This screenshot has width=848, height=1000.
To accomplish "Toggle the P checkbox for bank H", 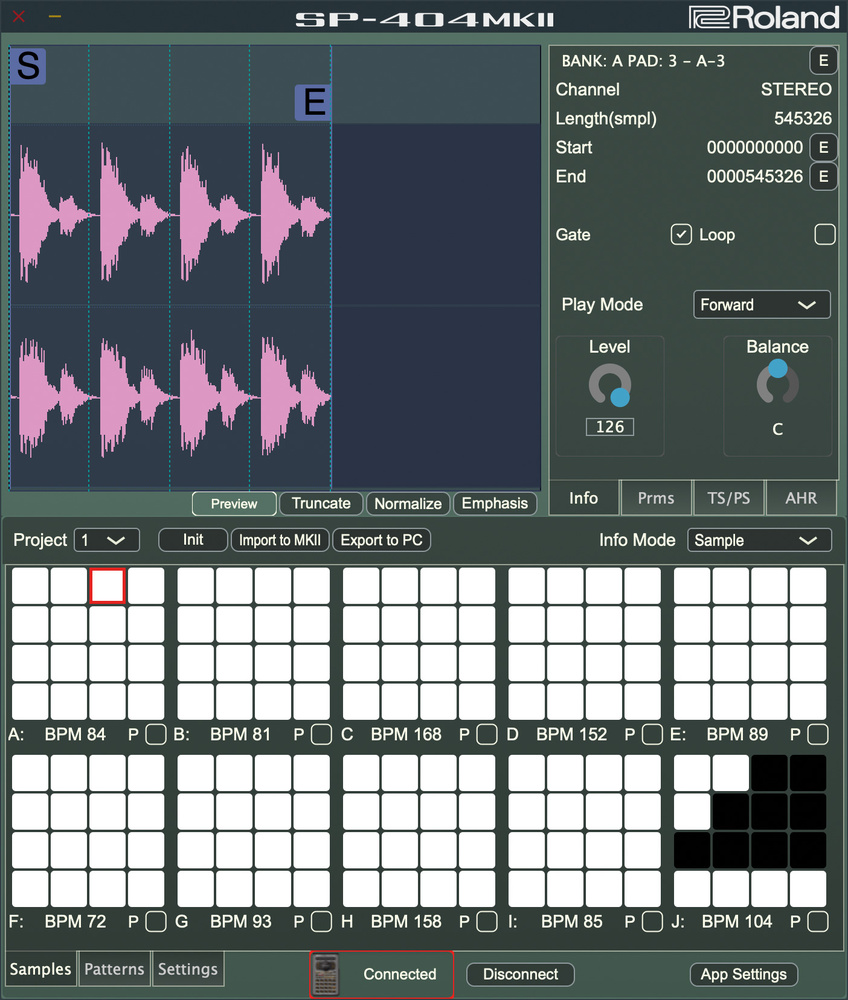I will [x=486, y=922].
